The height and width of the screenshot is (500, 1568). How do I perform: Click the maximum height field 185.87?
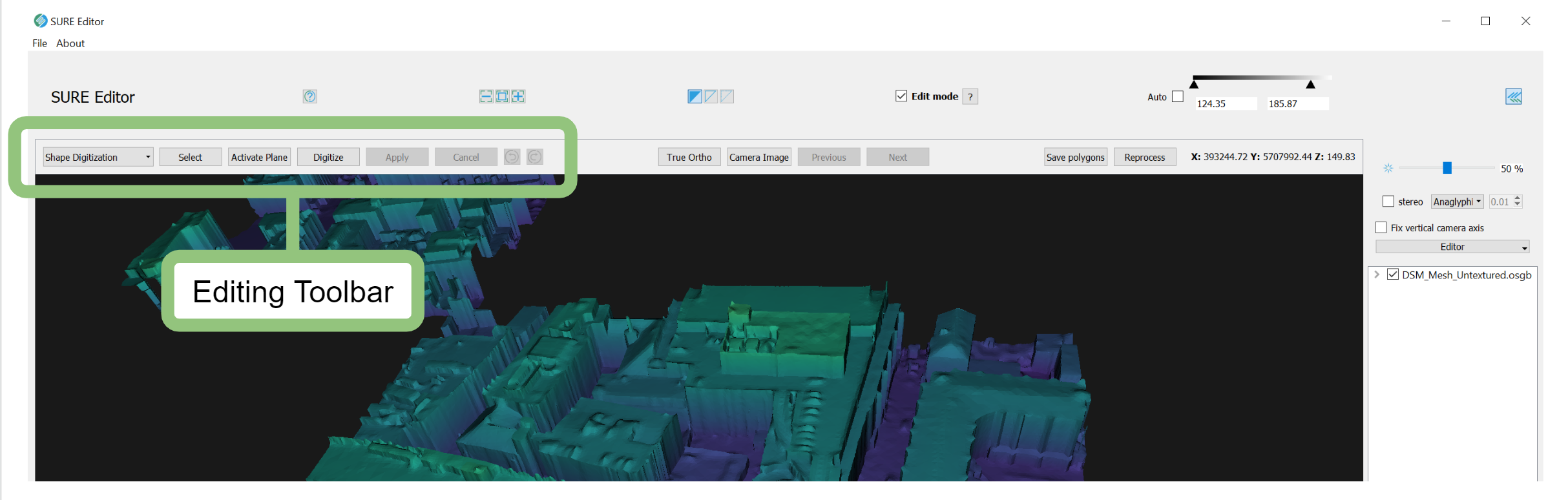[1297, 103]
